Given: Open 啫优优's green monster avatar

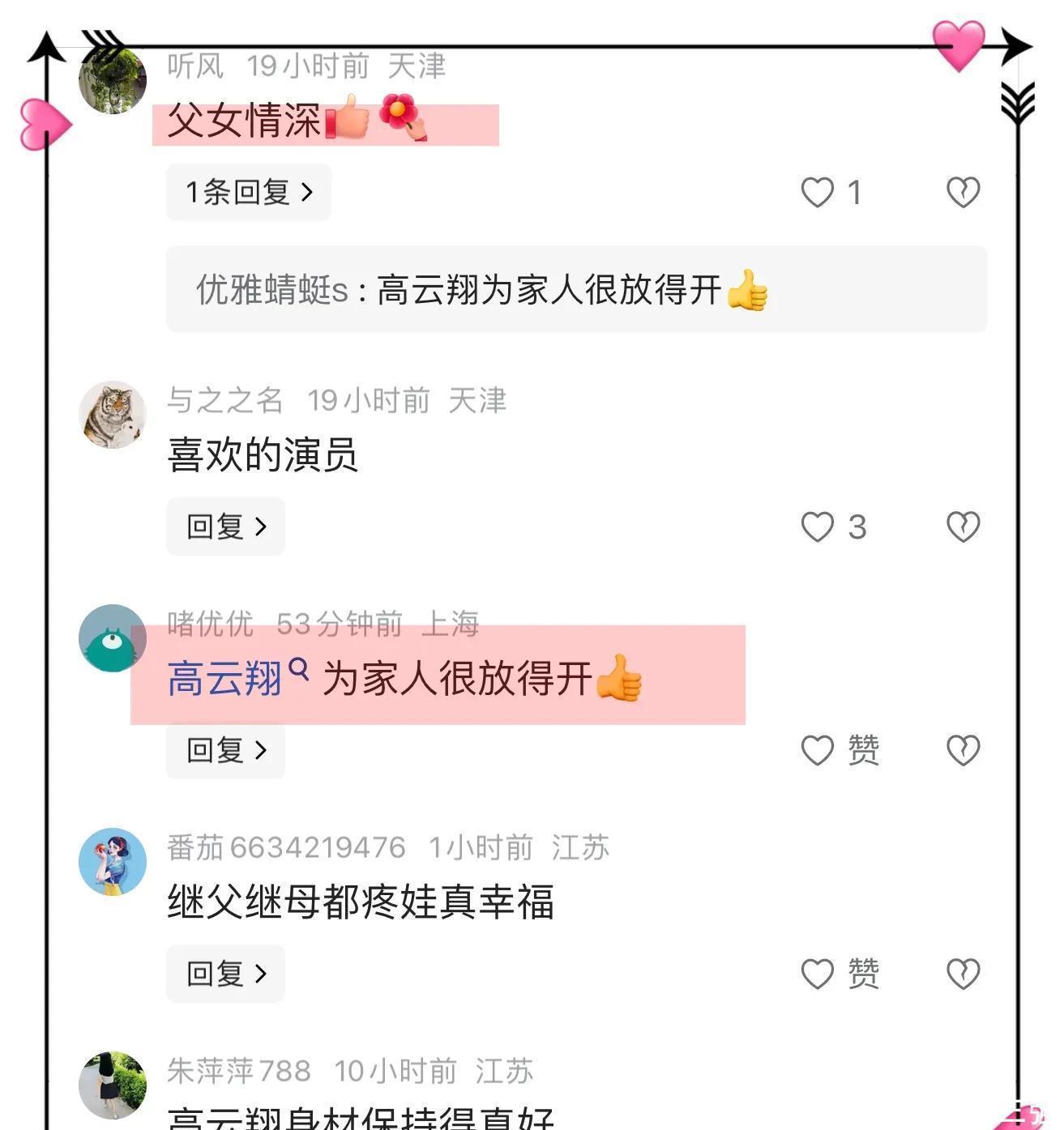Looking at the screenshot, I should [x=112, y=638].
